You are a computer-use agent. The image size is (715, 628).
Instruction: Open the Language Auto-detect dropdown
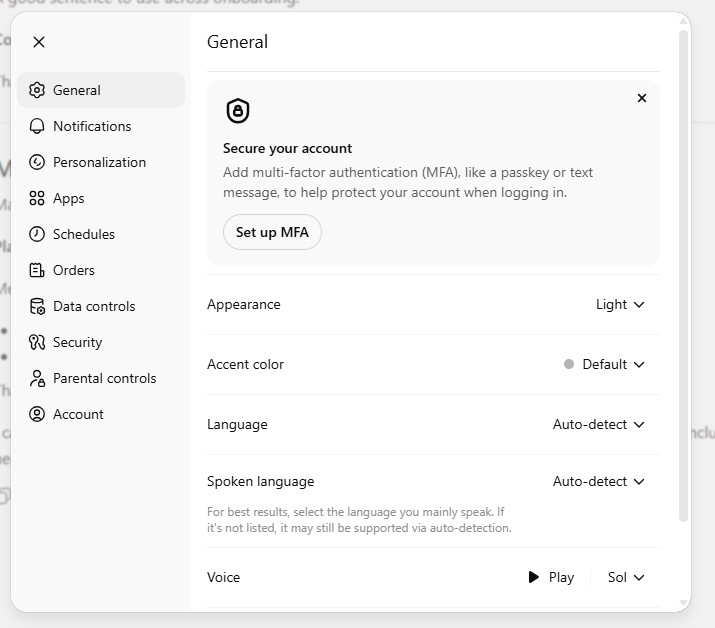tap(598, 424)
